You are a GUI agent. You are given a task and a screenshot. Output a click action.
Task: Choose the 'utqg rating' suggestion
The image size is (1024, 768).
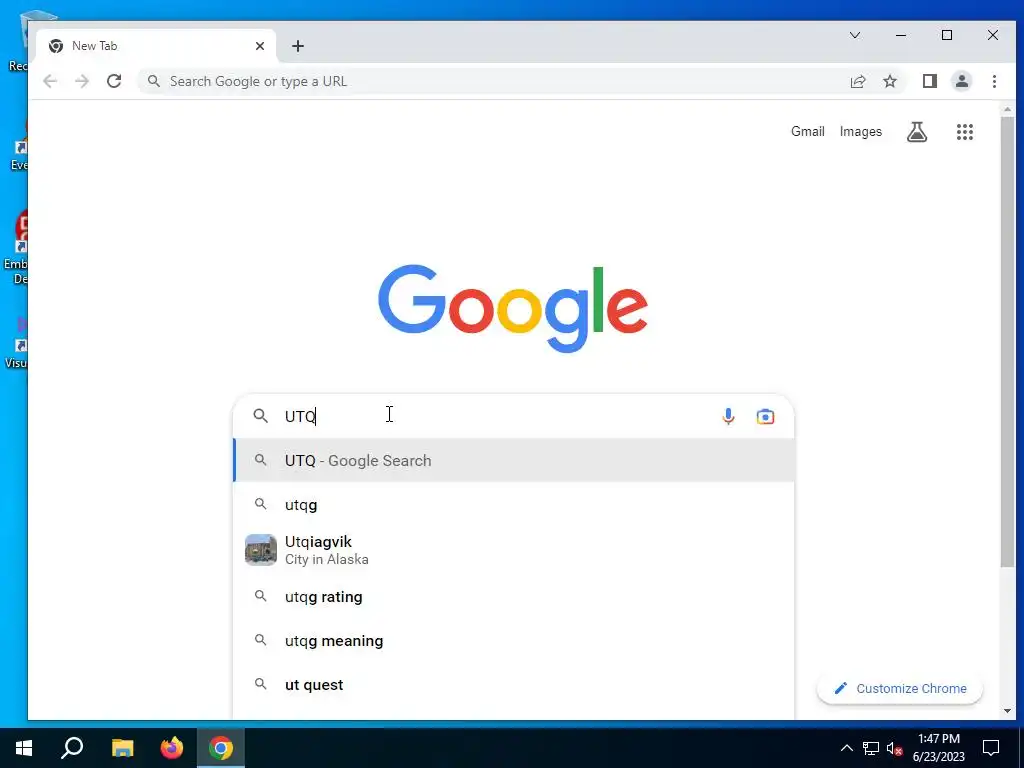click(x=514, y=597)
